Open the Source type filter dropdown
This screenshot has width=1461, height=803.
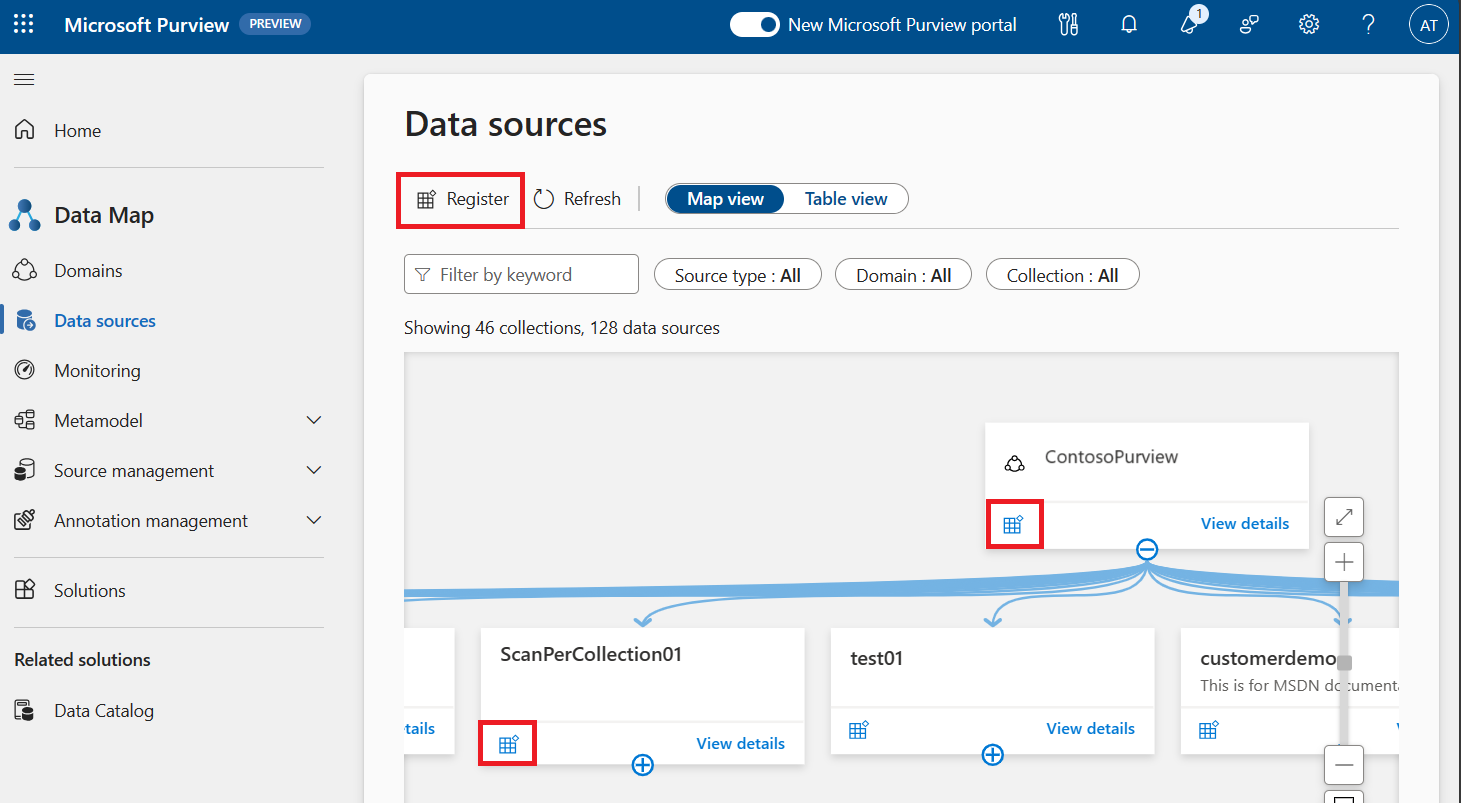tap(737, 275)
